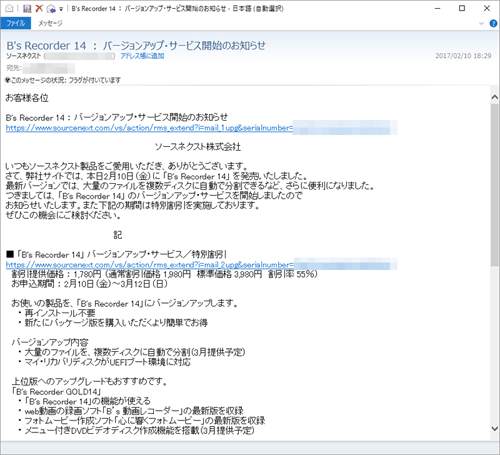Image resolution: width=500 pixels, height=455 pixels.
Task: Click the save message icon in quick access toolbar
Action: click(27, 8)
